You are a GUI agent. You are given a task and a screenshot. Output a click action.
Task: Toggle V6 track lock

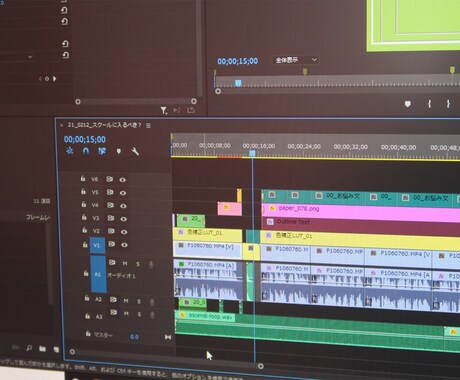coord(83,179)
